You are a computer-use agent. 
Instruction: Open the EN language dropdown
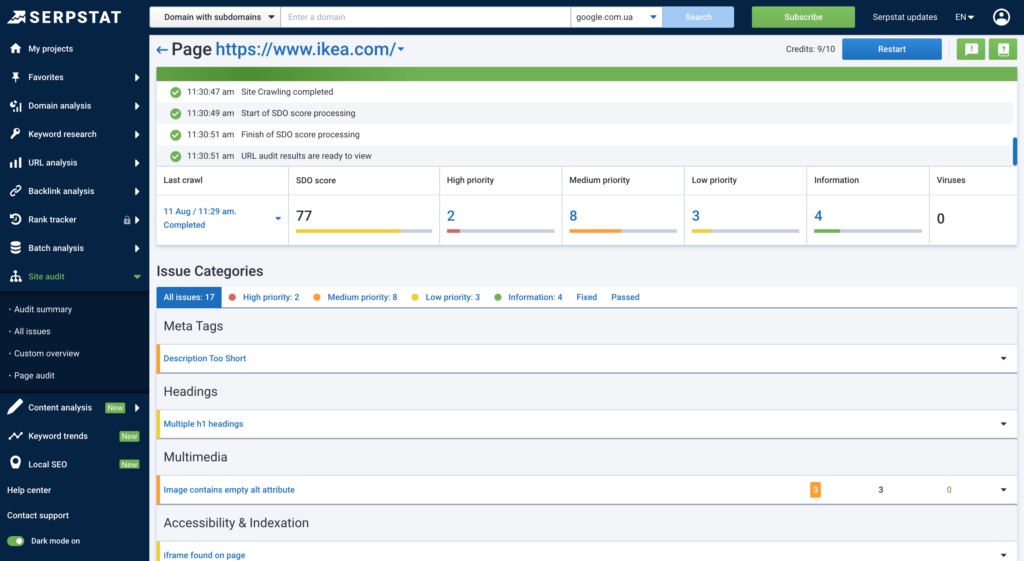tap(964, 17)
